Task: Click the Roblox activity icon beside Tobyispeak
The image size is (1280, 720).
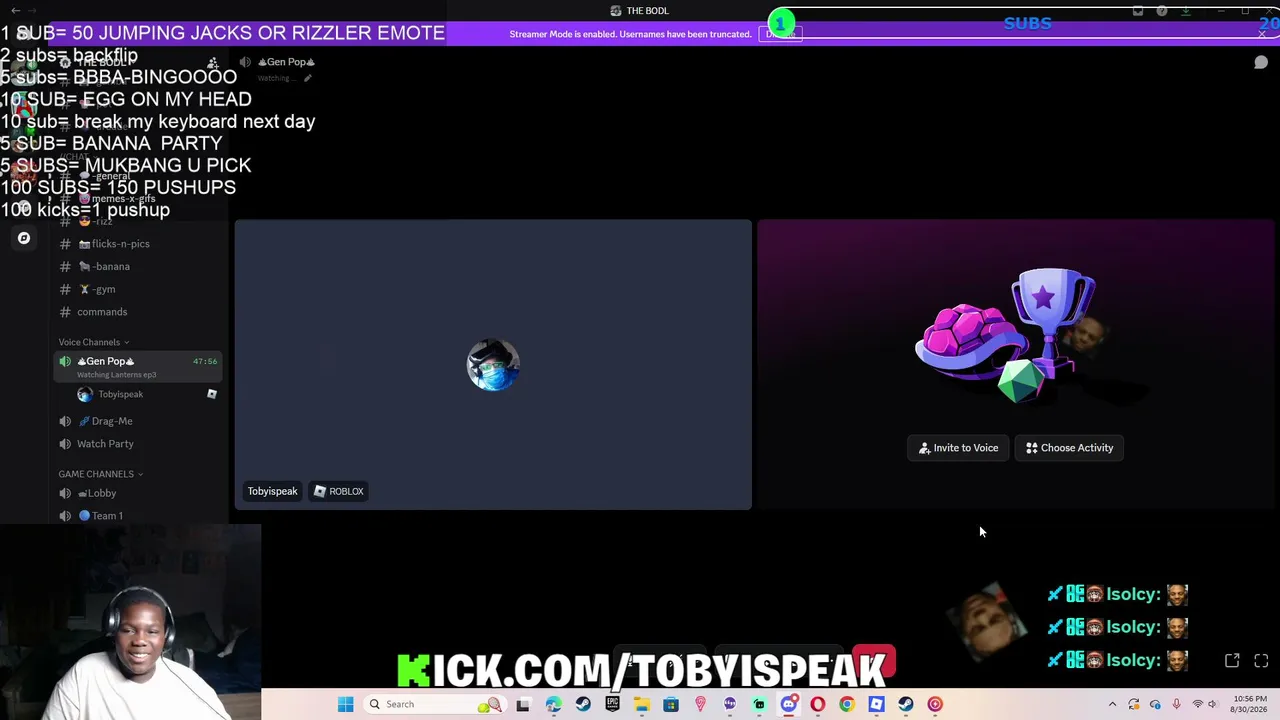Action: click(212, 394)
